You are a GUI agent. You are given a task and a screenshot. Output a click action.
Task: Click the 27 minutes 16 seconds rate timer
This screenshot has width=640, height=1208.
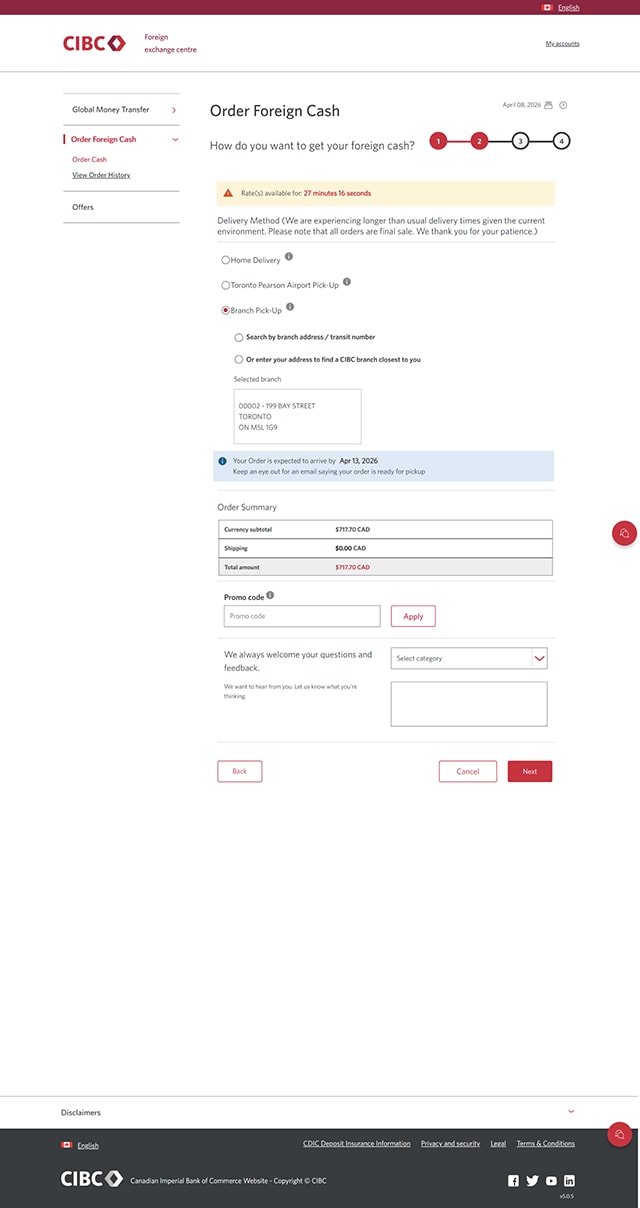pos(337,193)
